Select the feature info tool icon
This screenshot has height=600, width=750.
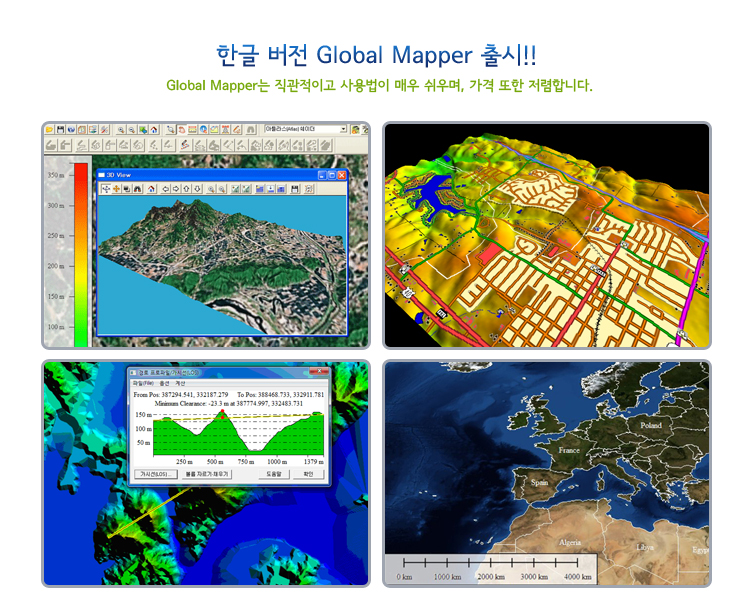(x=203, y=130)
